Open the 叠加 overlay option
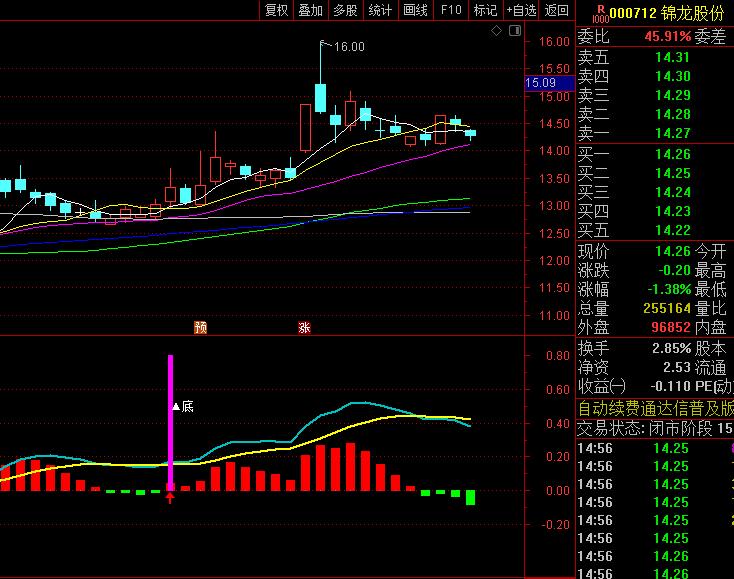 pyautogui.click(x=311, y=10)
